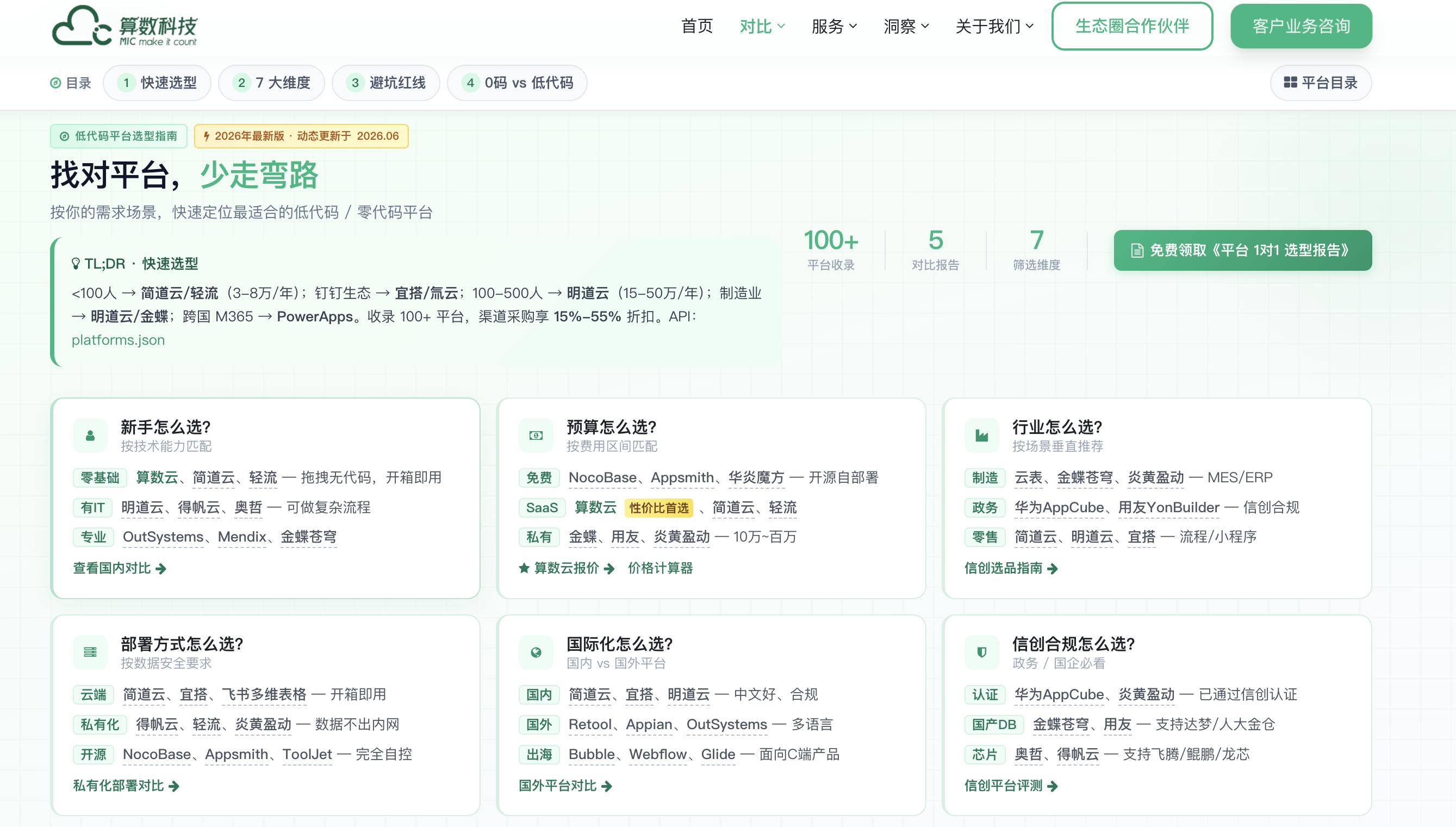The height and width of the screenshot is (827, 1456).
Task: Click 飞书多维表格 in the 云端 row
Action: coord(264,695)
